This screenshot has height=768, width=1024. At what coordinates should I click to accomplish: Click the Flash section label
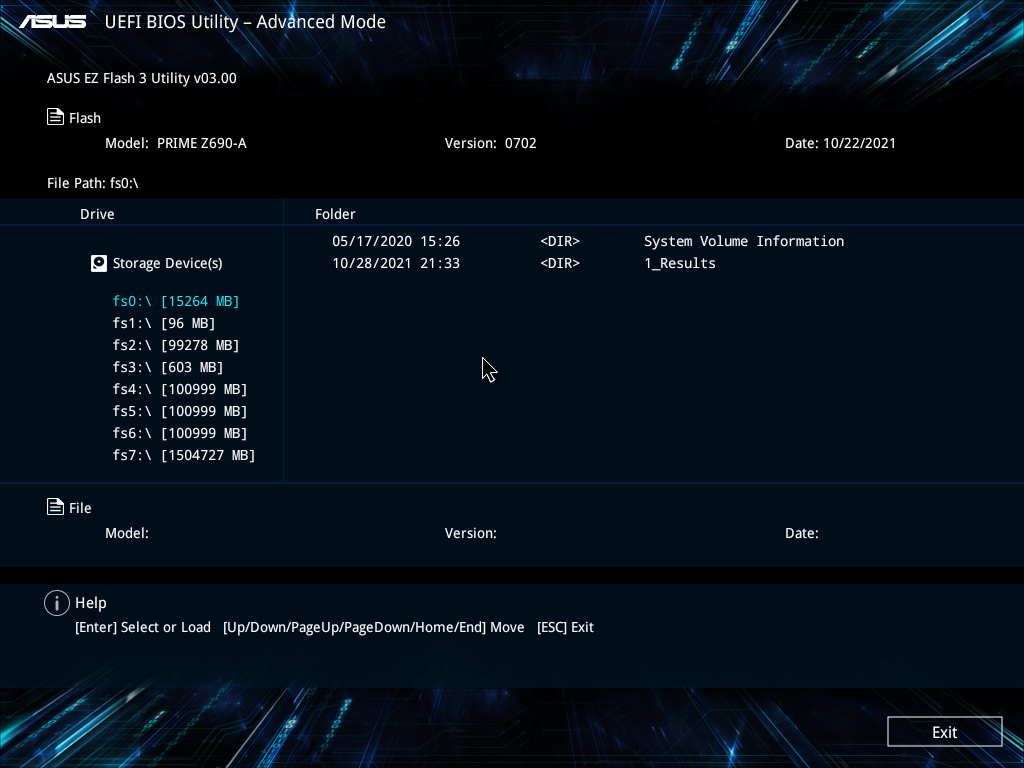pyautogui.click(x=85, y=118)
